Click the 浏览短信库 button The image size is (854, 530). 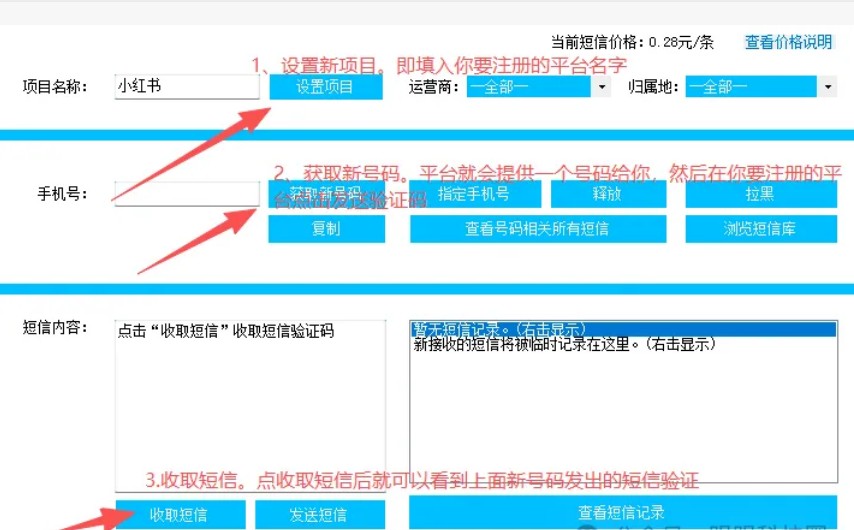pyautogui.click(x=760, y=229)
